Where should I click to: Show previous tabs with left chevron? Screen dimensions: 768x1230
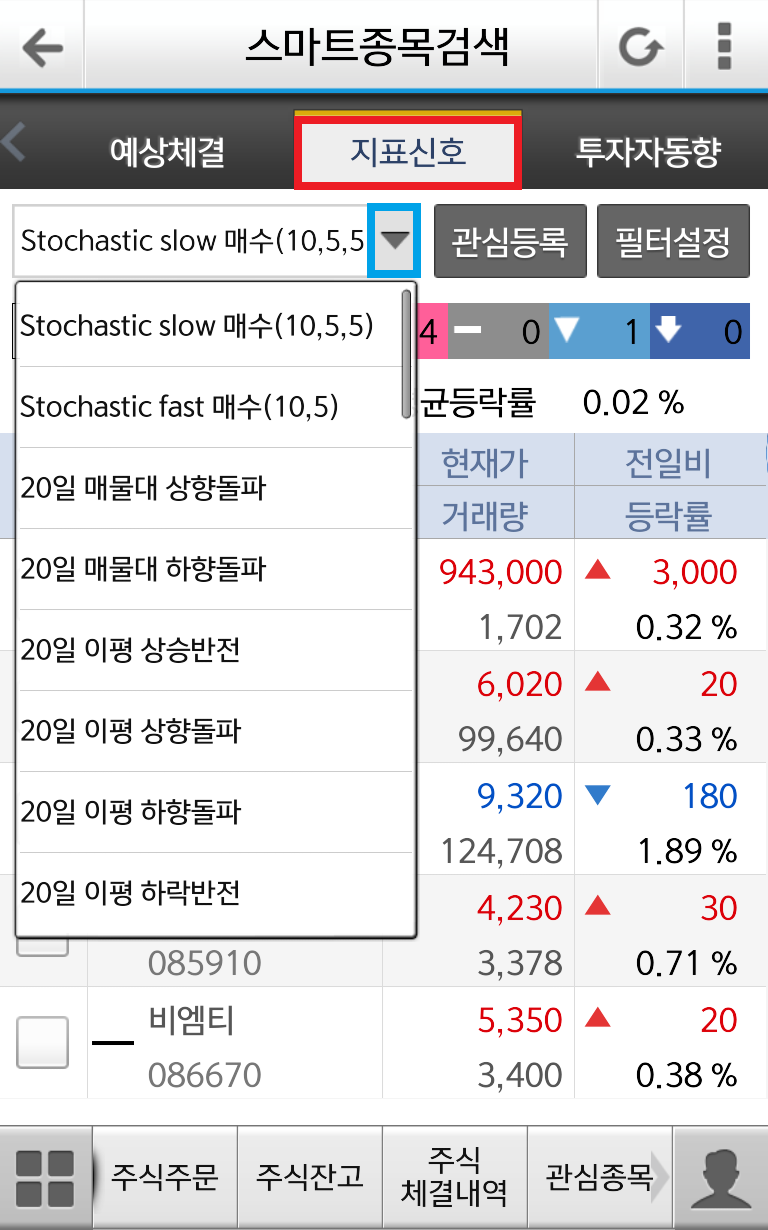(14, 143)
